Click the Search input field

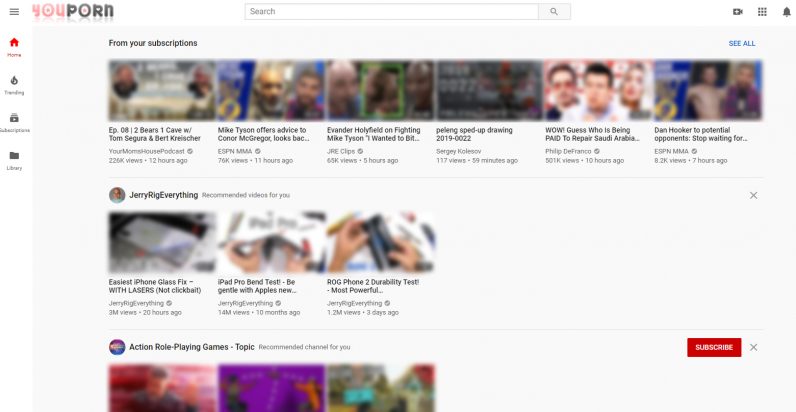[391, 12]
